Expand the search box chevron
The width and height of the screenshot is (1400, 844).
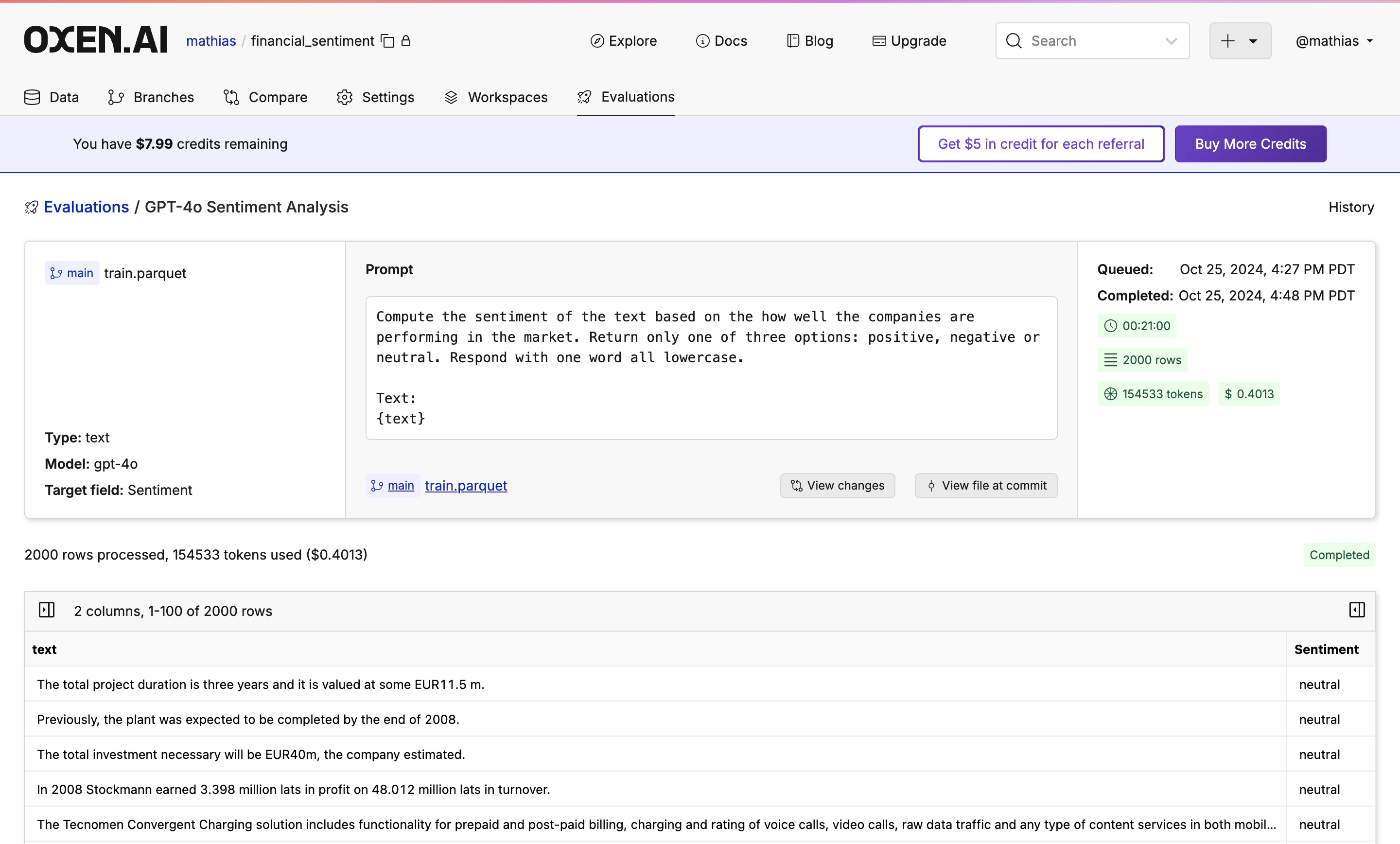1171,41
